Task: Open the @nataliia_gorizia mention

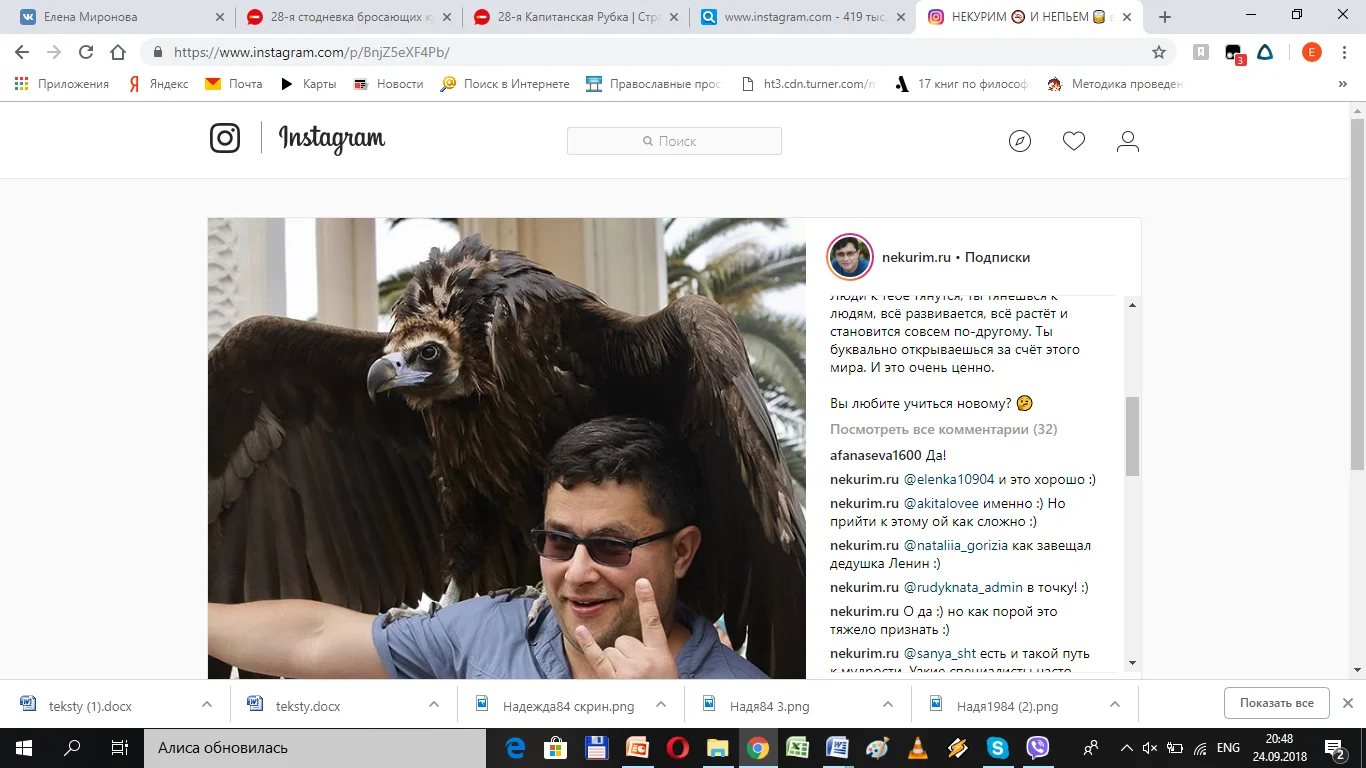Action: pyautogui.click(x=956, y=545)
